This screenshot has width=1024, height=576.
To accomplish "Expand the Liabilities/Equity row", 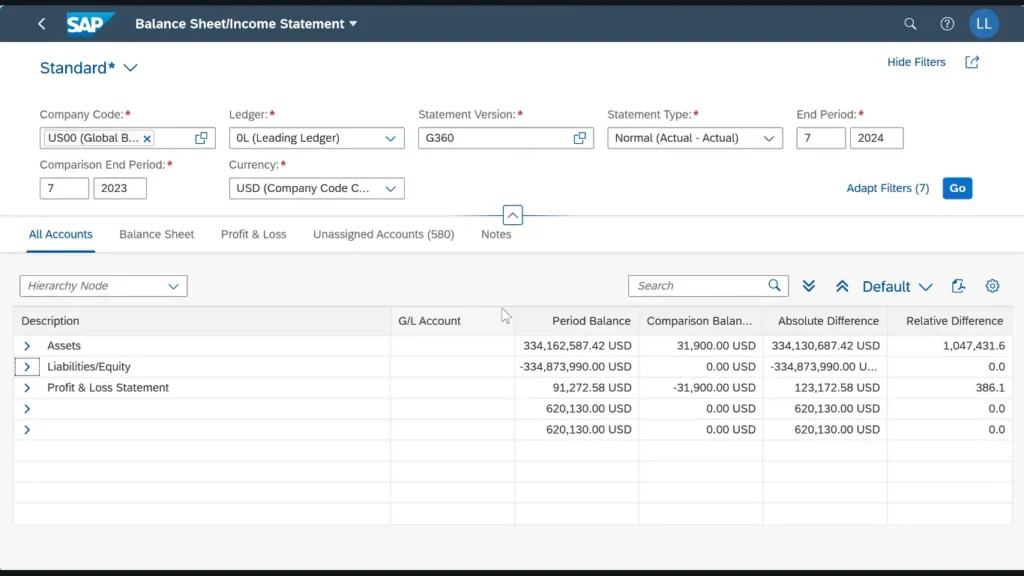I will click(x=27, y=366).
